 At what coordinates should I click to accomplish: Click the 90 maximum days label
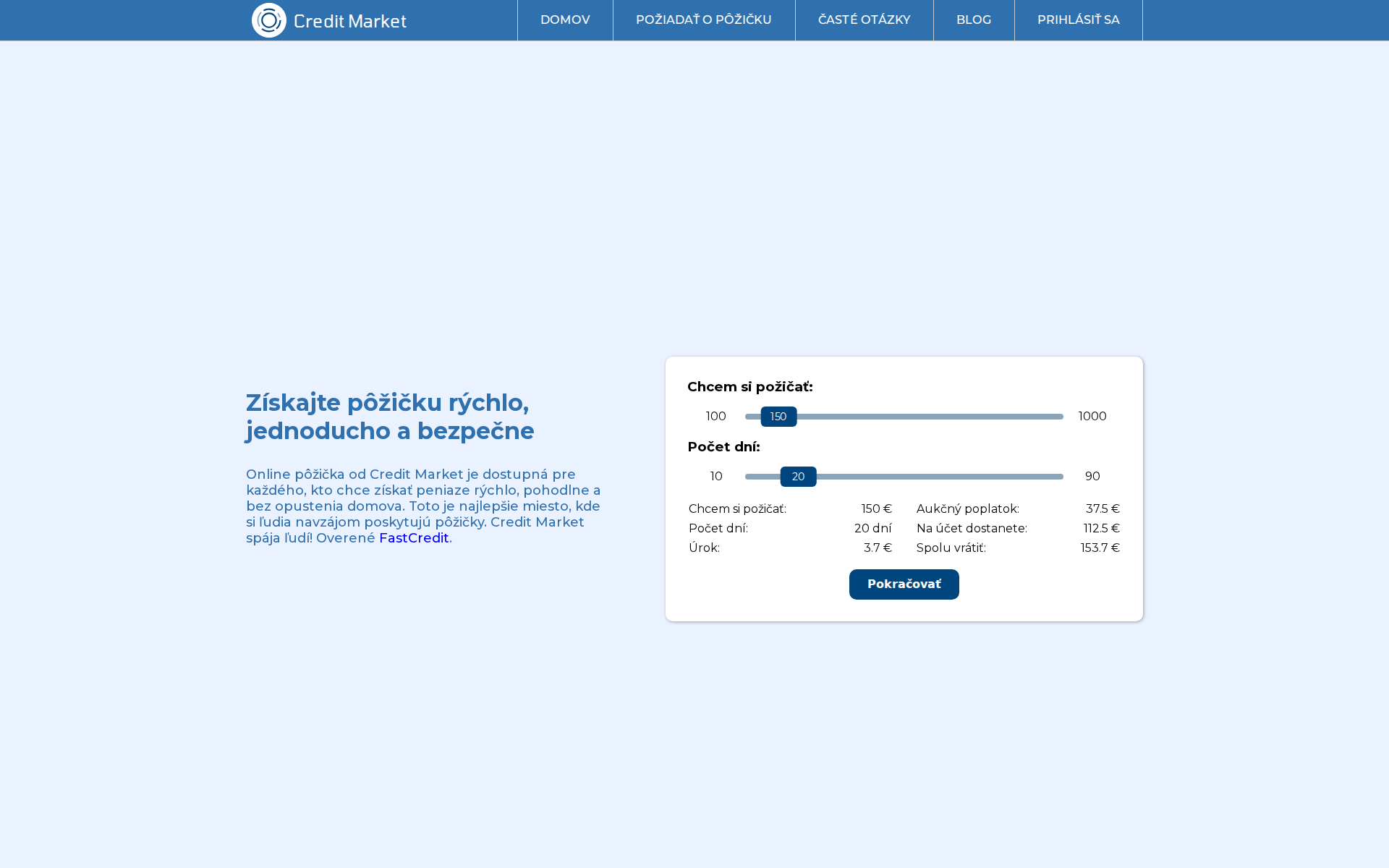[1092, 476]
